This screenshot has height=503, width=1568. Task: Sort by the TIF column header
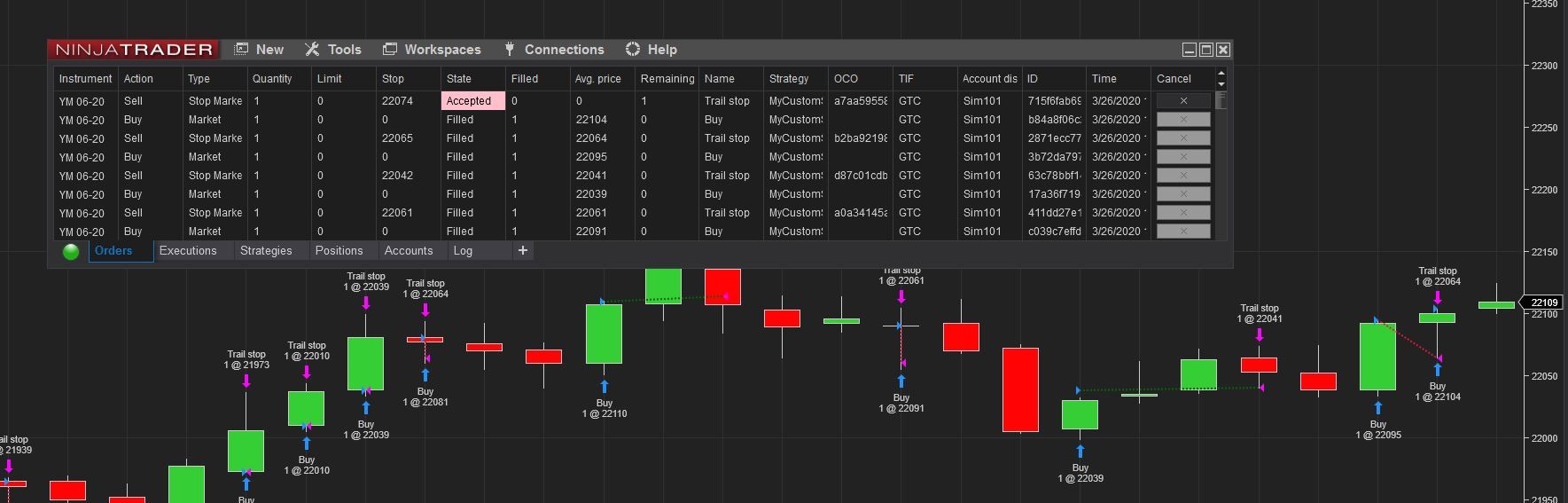925,79
